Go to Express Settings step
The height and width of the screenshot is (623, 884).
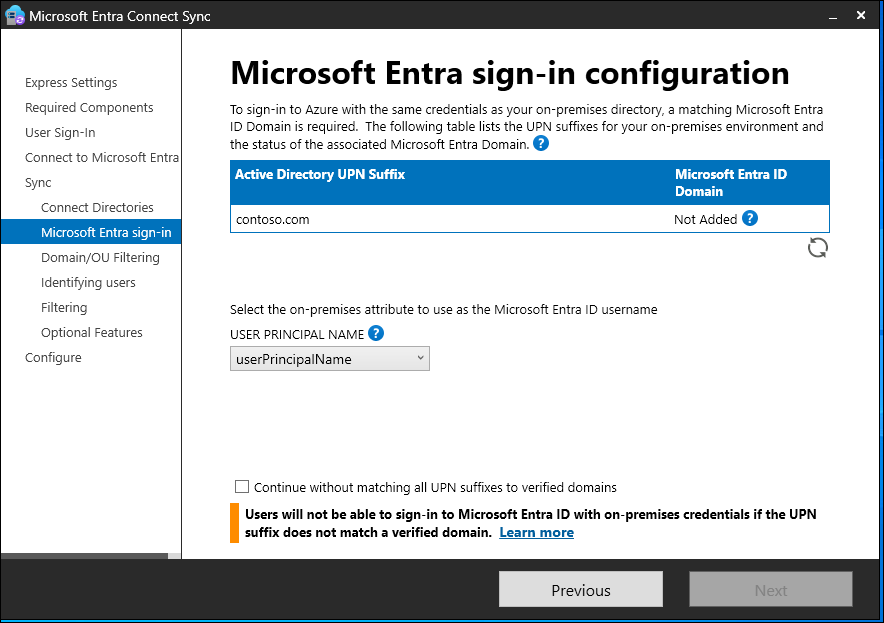click(71, 83)
